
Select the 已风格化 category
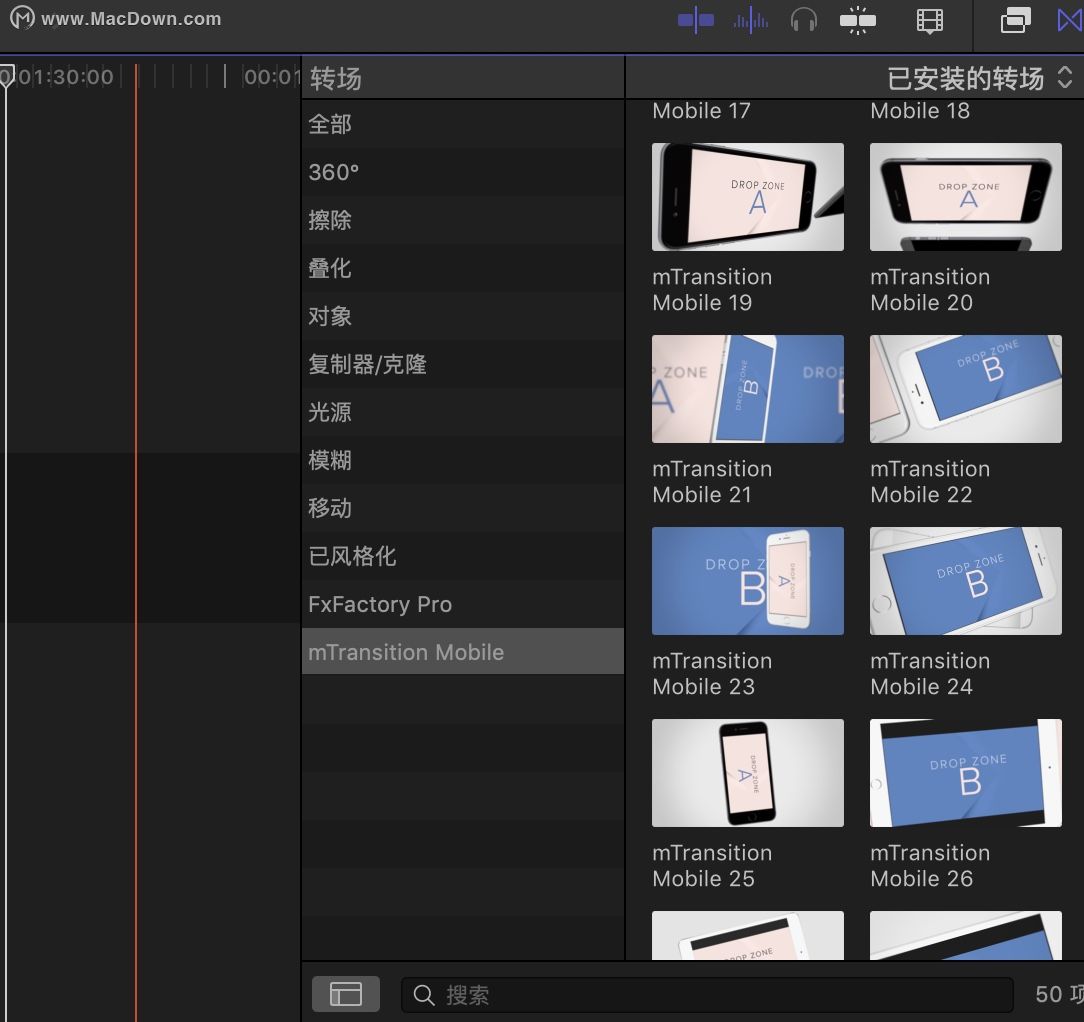click(x=462, y=556)
